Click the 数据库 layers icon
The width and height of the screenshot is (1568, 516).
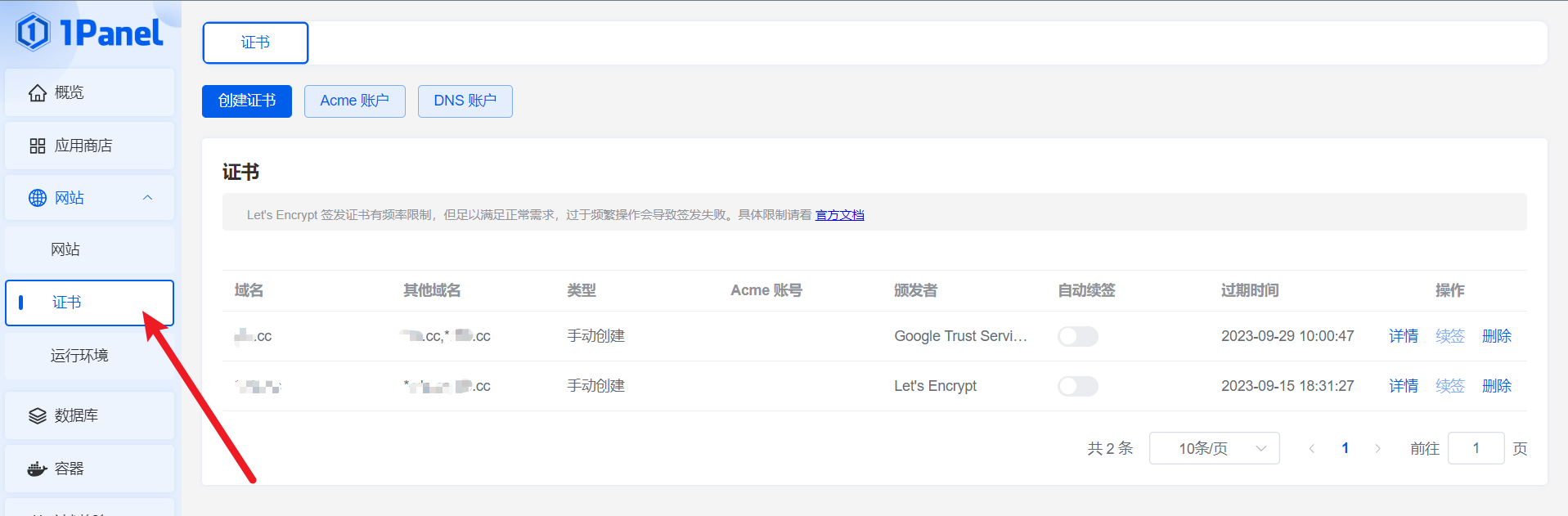click(x=38, y=415)
